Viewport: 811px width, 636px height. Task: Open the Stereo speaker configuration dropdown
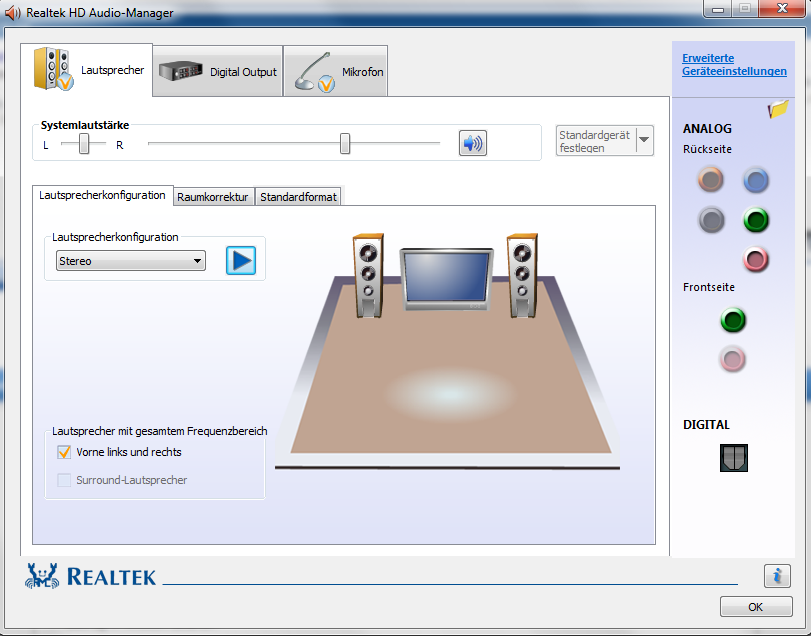pyautogui.click(x=130, y=261)
